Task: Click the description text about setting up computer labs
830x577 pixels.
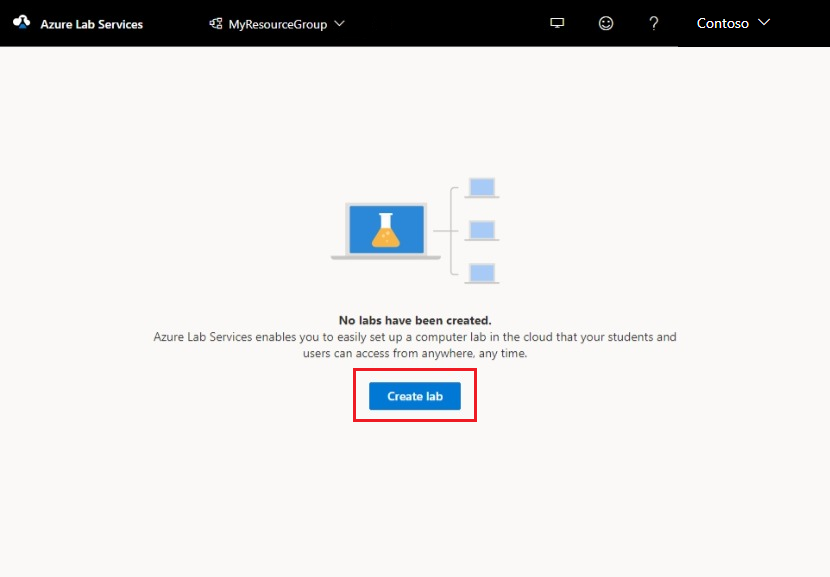Action: (414, 344)
